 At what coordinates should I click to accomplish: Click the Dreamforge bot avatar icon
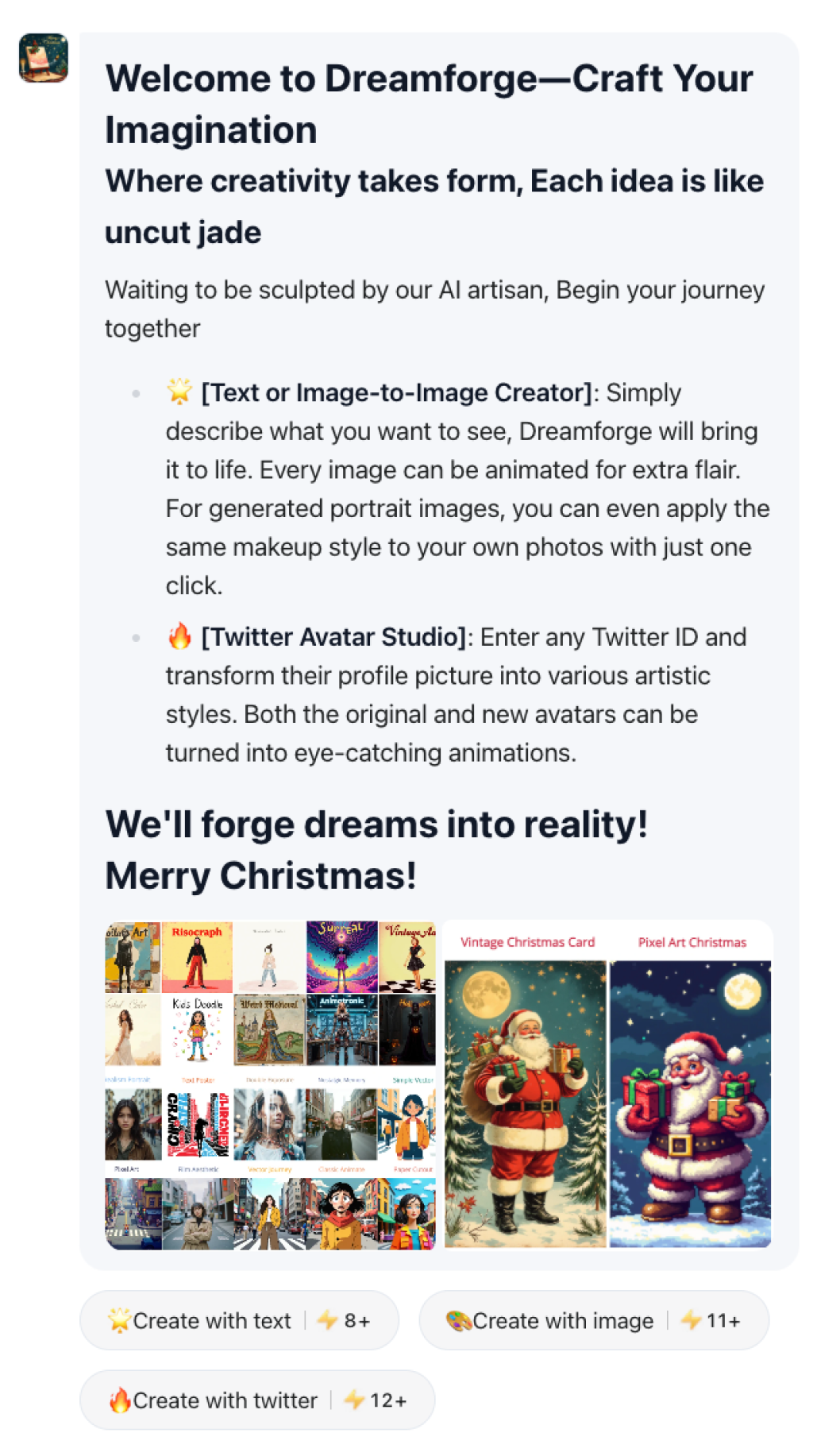(x=44, y=58)
